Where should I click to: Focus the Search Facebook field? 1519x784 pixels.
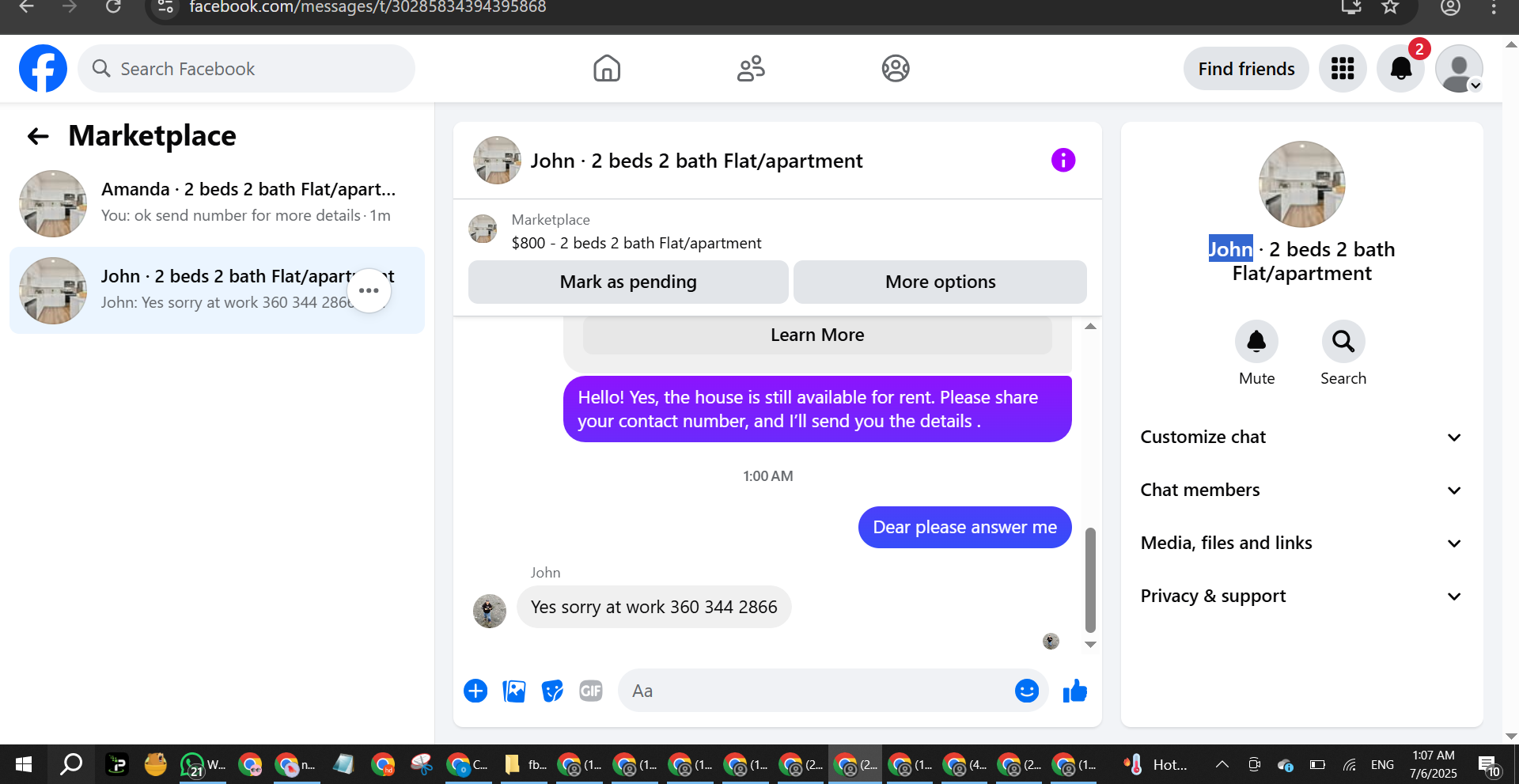click(x=247, y=69)
